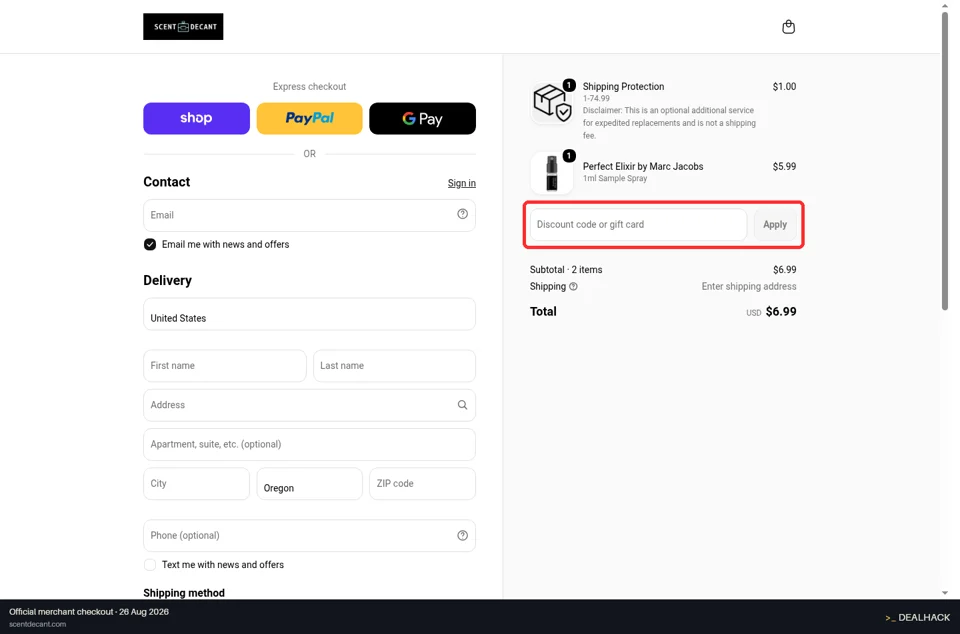960x634 pixels.
Task: Click the email field help icon
Action: (462, 214)
